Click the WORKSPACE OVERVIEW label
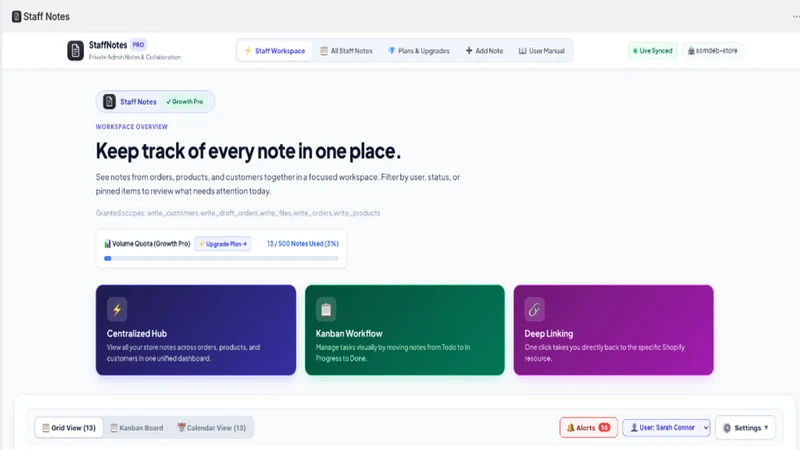The width and height of the screenshot is (800, 450). (x=132, y=127)
